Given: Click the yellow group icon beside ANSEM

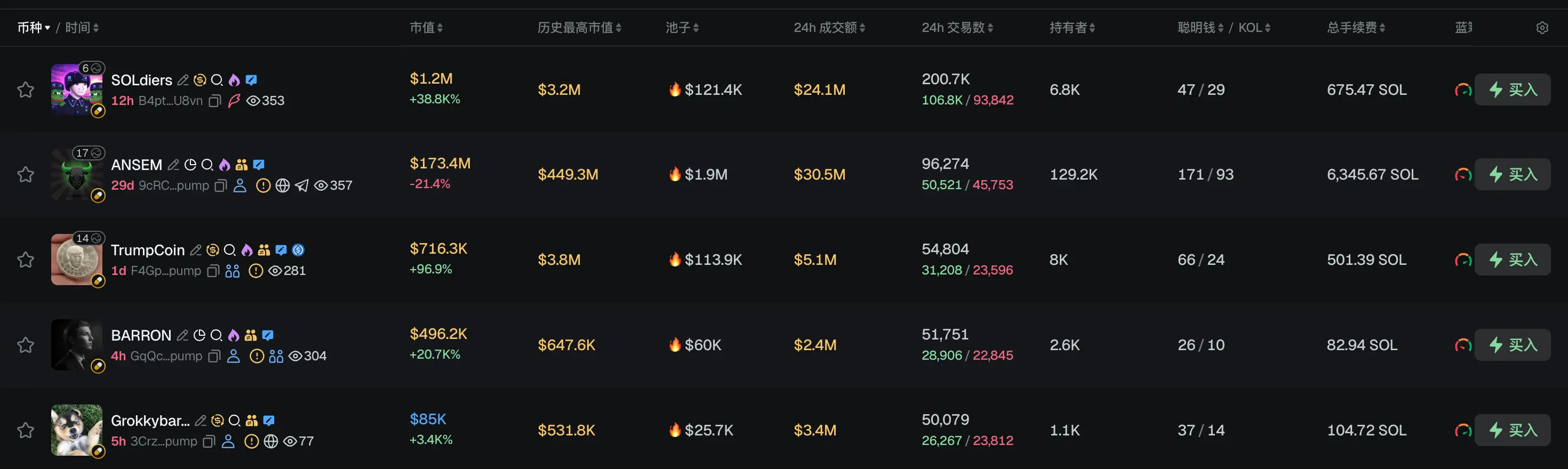Looking at the screenshot, I should [x=242, y=165].
